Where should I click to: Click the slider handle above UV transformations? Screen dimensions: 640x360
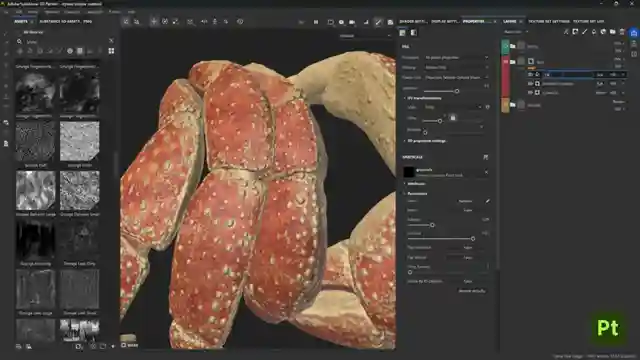click(x=457, y=91)
